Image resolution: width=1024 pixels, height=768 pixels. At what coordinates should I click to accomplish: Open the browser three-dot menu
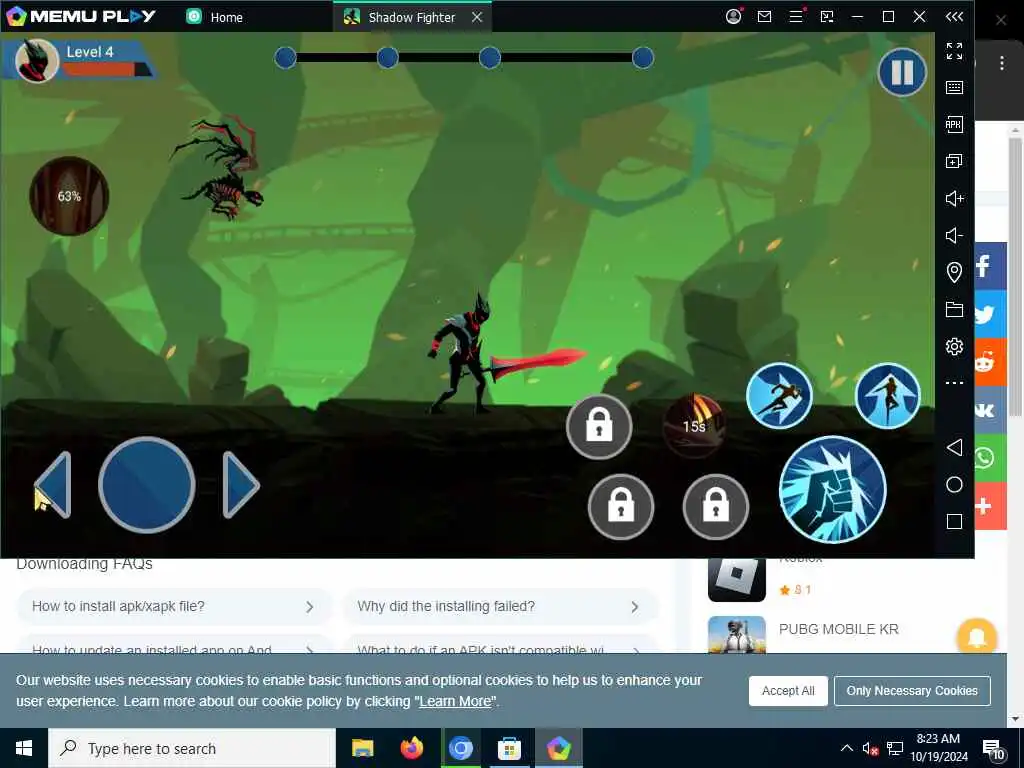pyautogui.click(x=1001, y=63)
